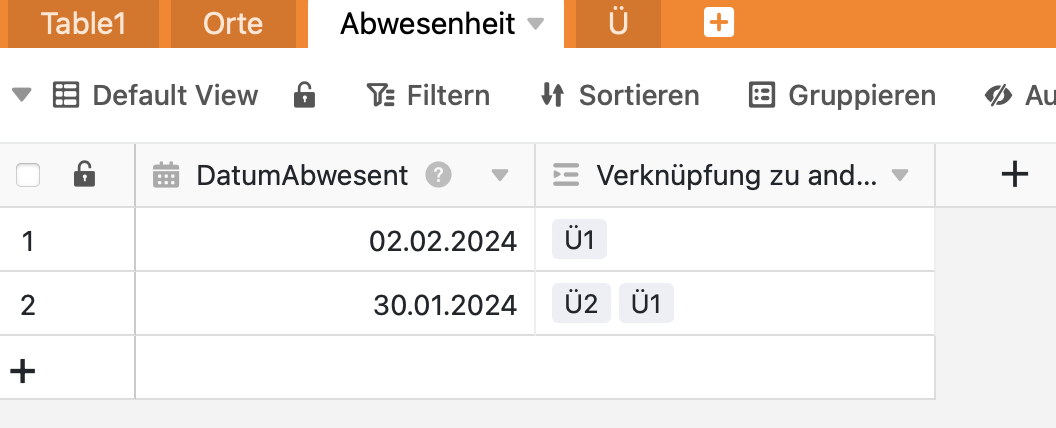Add a new table with plus icon
The width and height of the screenshot is (1056, 428).
719,24
